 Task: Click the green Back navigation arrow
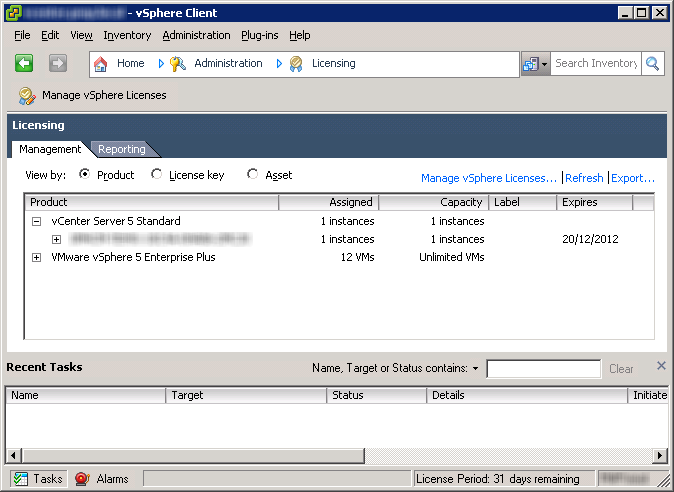[x=25, y=63]
